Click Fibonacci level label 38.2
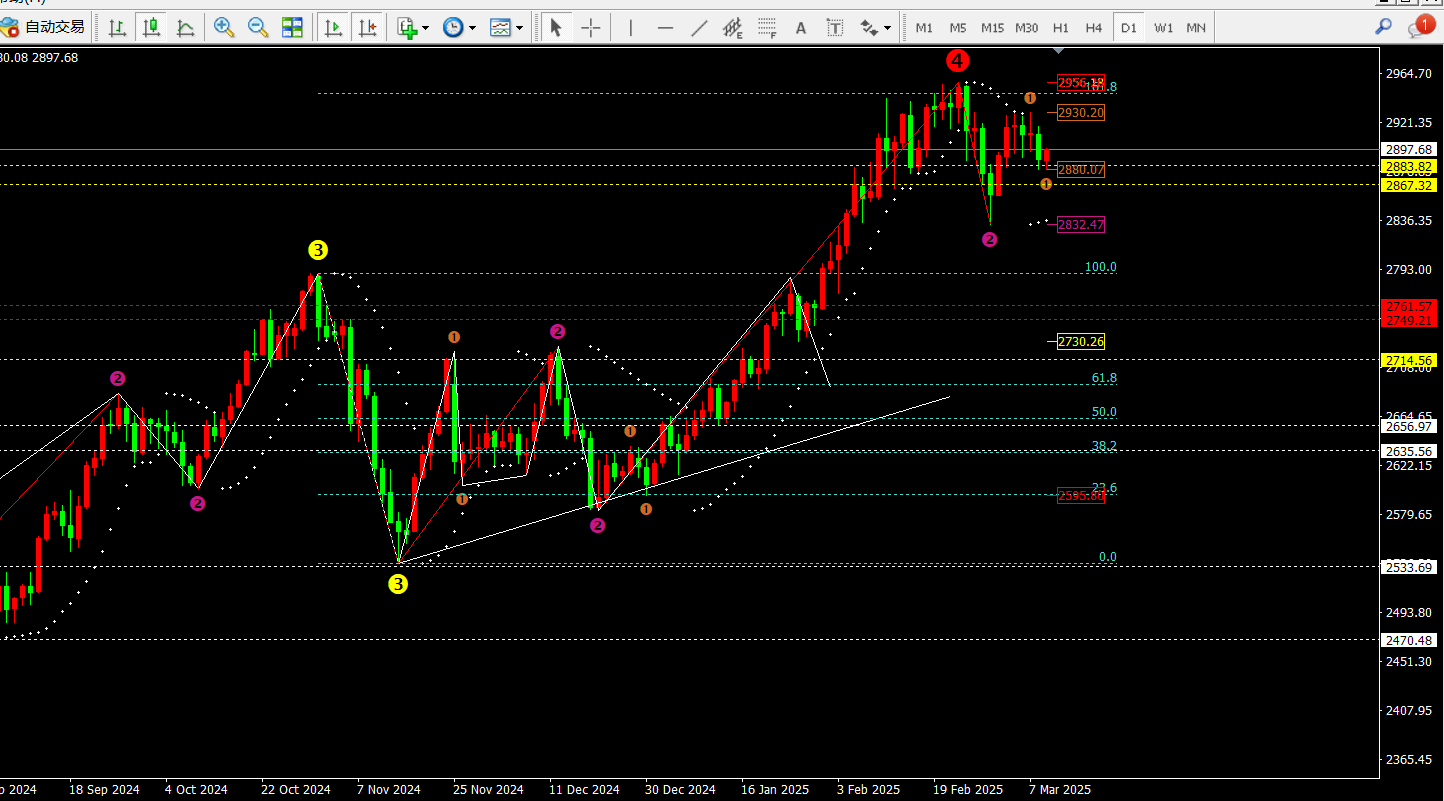 [x=1104, y=446]
